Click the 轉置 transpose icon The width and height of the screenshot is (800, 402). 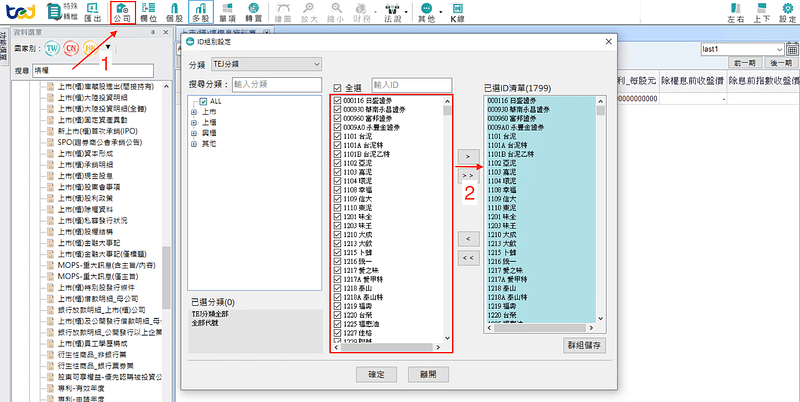point(254,12)
